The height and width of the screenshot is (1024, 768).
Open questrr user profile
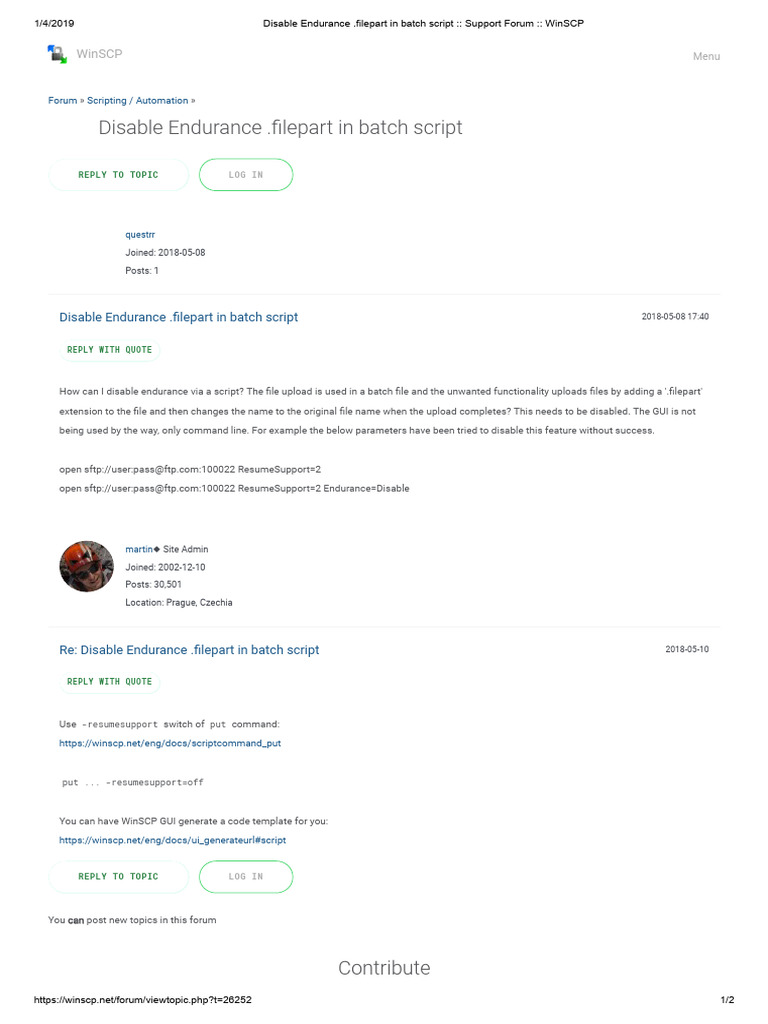click(x=139, y=234)
